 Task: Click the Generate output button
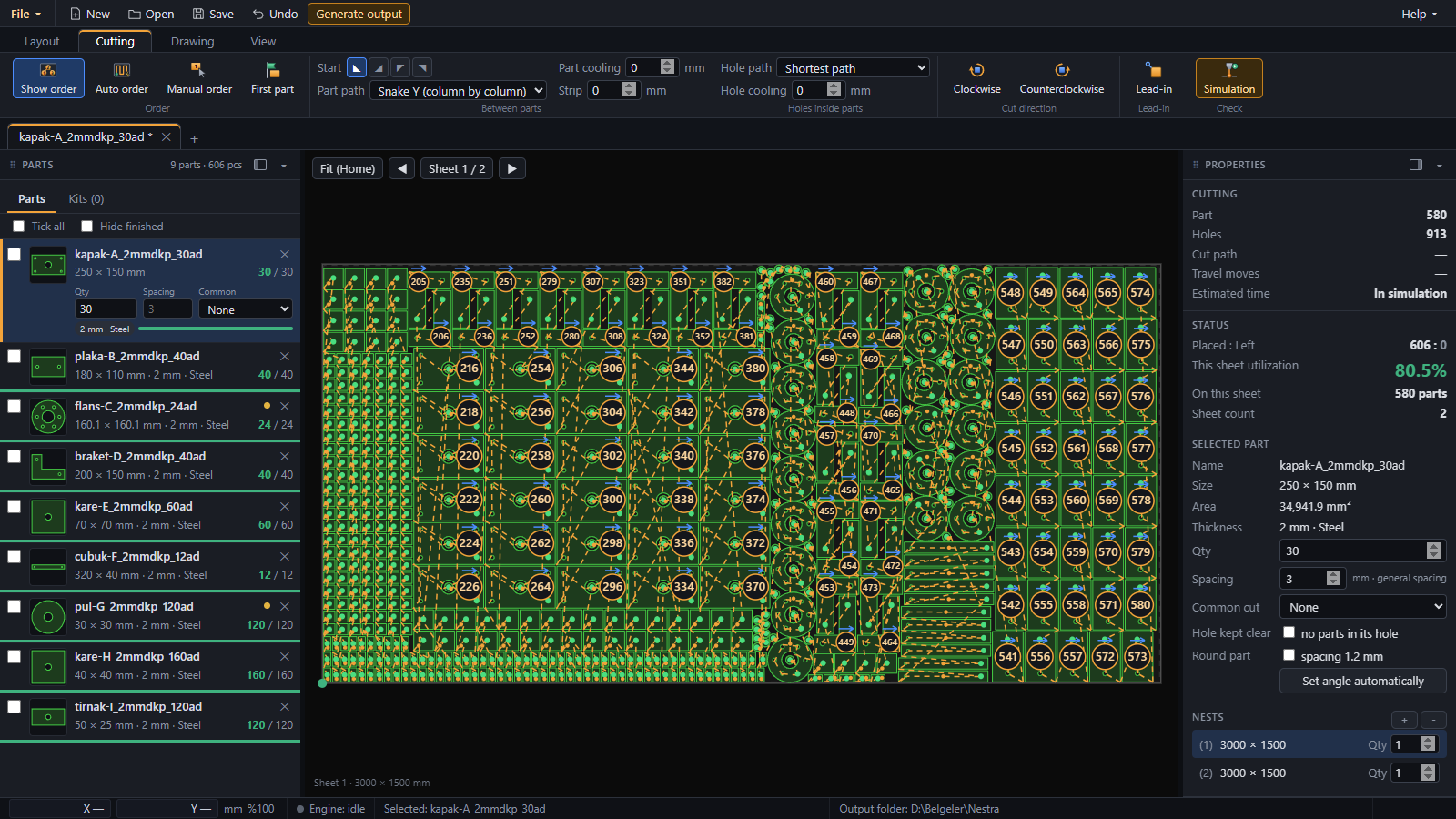[x=359, y=14]
